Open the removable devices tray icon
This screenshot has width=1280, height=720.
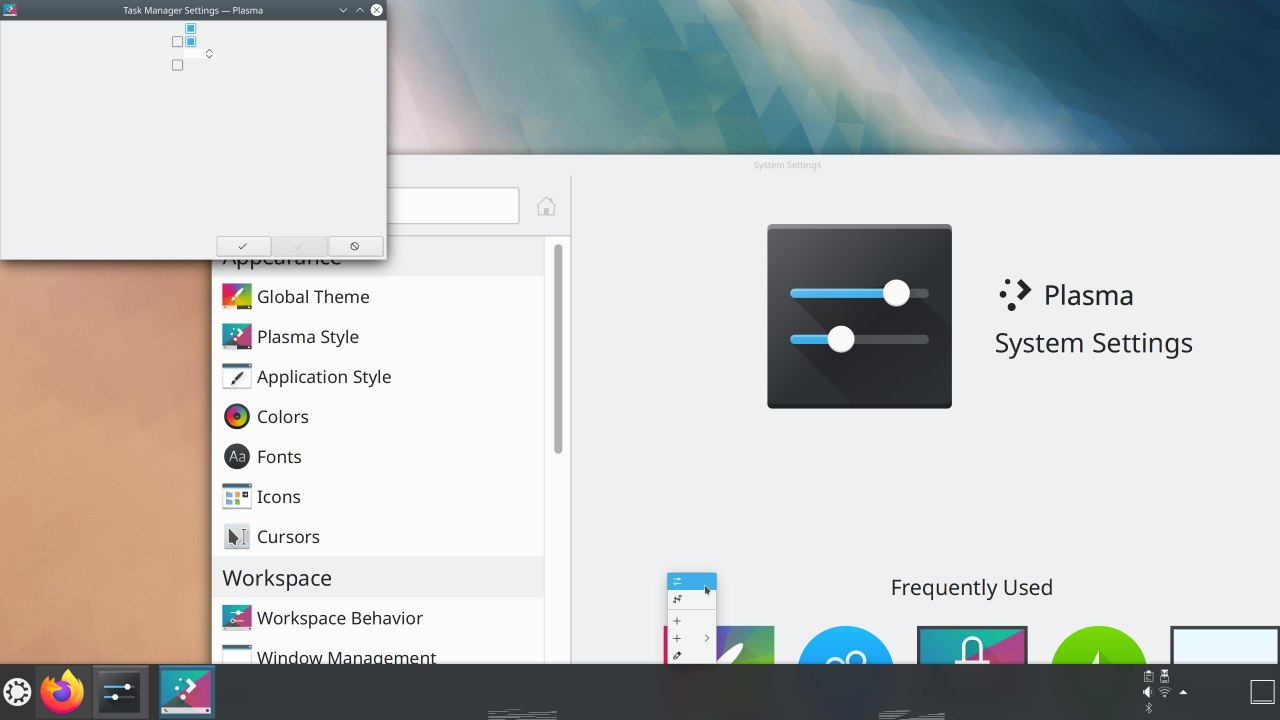(1164, 676)
